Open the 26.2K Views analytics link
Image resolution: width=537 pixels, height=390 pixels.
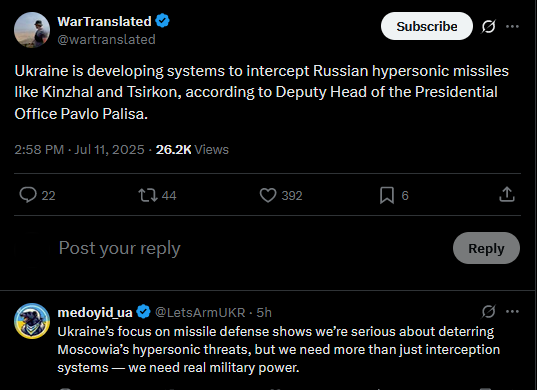(192, 150)
